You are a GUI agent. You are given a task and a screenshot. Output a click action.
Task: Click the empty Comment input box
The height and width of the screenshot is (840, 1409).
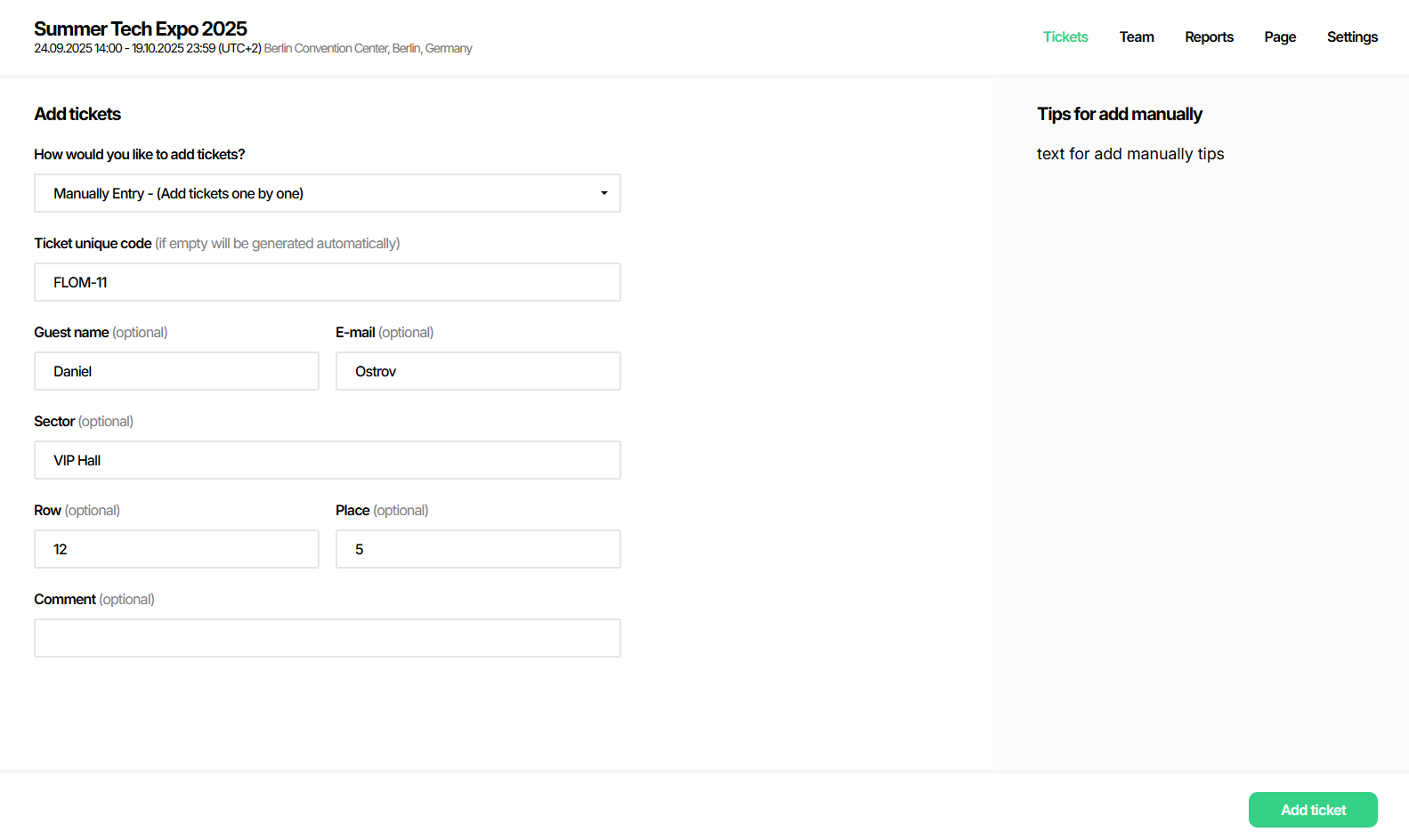click(x=327, y=638)
